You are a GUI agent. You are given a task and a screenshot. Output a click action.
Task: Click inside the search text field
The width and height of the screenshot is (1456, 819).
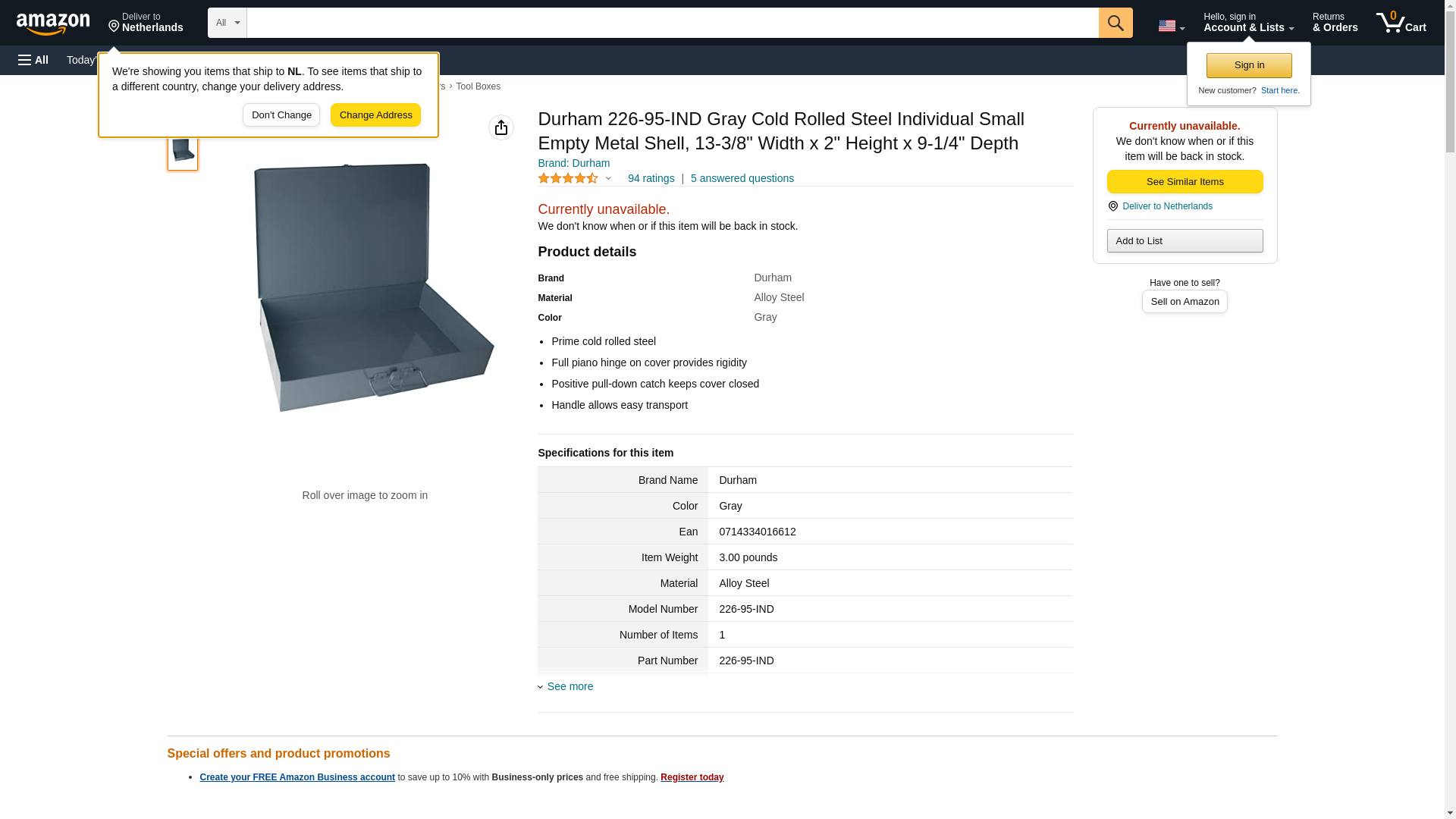672,23
